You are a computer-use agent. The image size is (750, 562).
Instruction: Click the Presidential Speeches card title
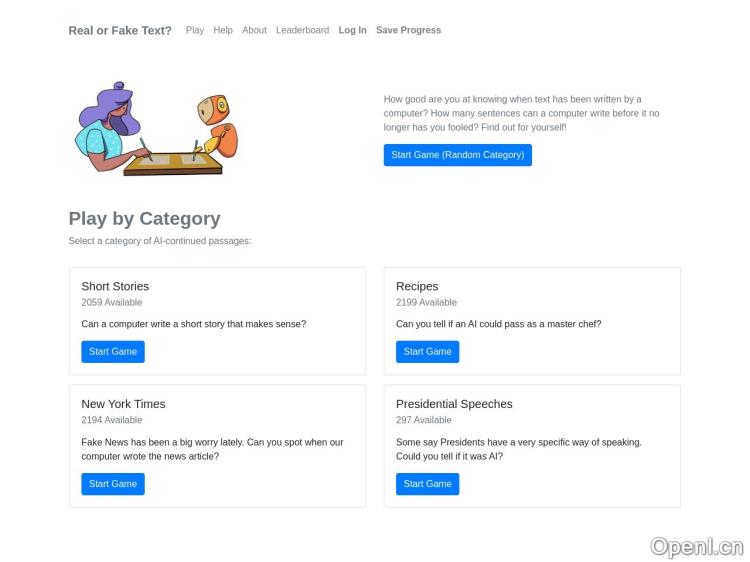tap(454, 404)
